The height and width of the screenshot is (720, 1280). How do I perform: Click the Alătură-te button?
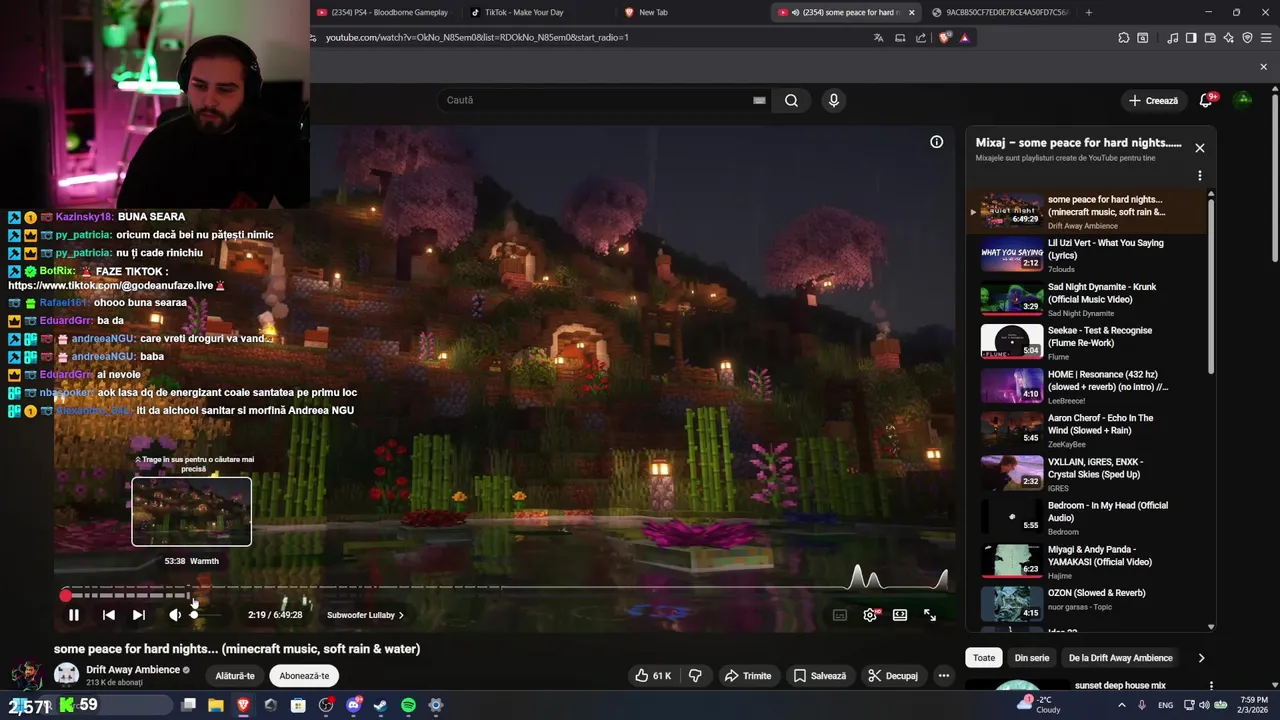[x=235, y=676]
